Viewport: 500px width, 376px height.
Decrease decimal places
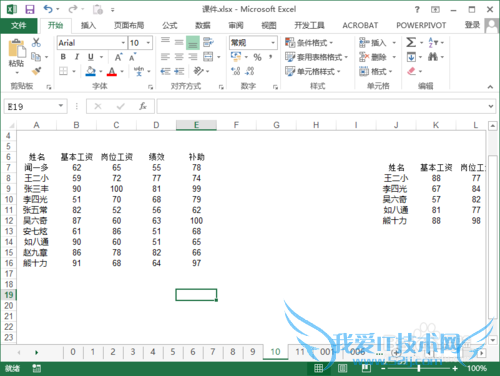(250, 71)
